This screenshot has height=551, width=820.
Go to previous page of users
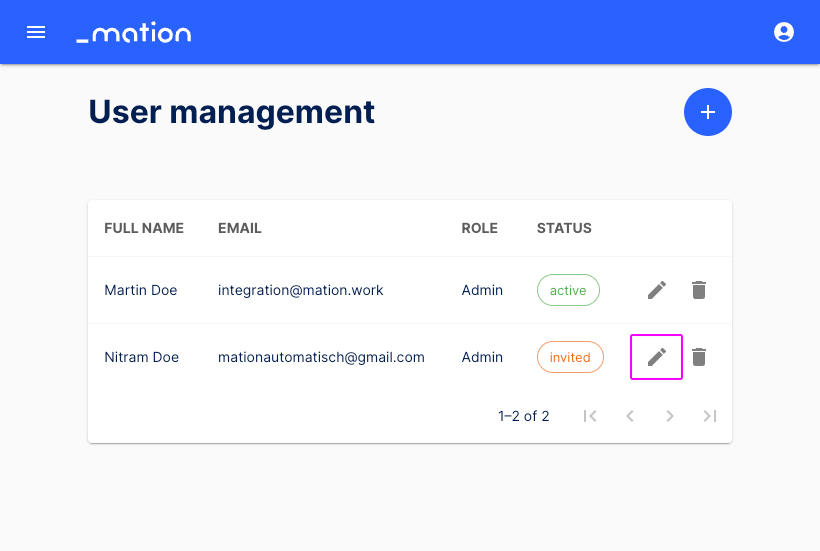630,416
